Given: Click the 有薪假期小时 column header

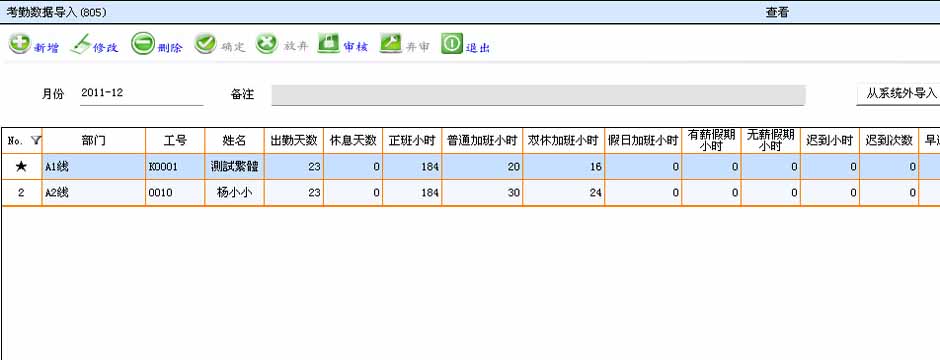Looking at the screenshot, I should pyautogui.click(x=711, y=141).
